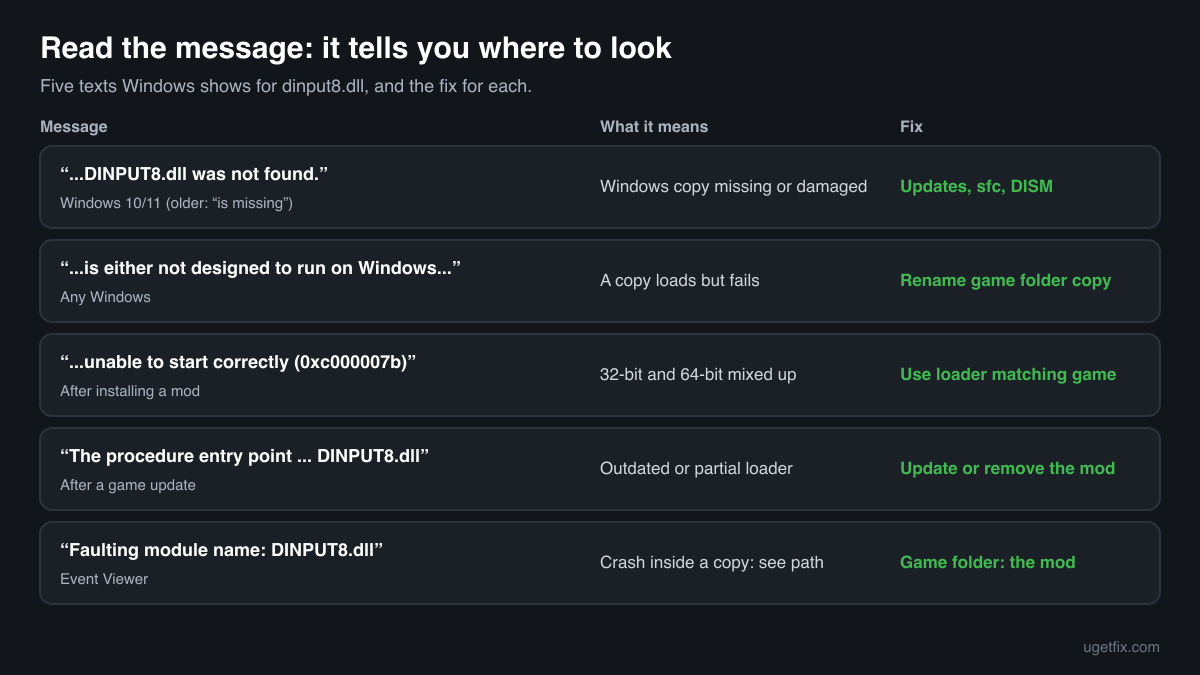The height and width of the screenshot is (675, 1200).
Task: Click the "Any Windows" note
Action: pos(105,297)
